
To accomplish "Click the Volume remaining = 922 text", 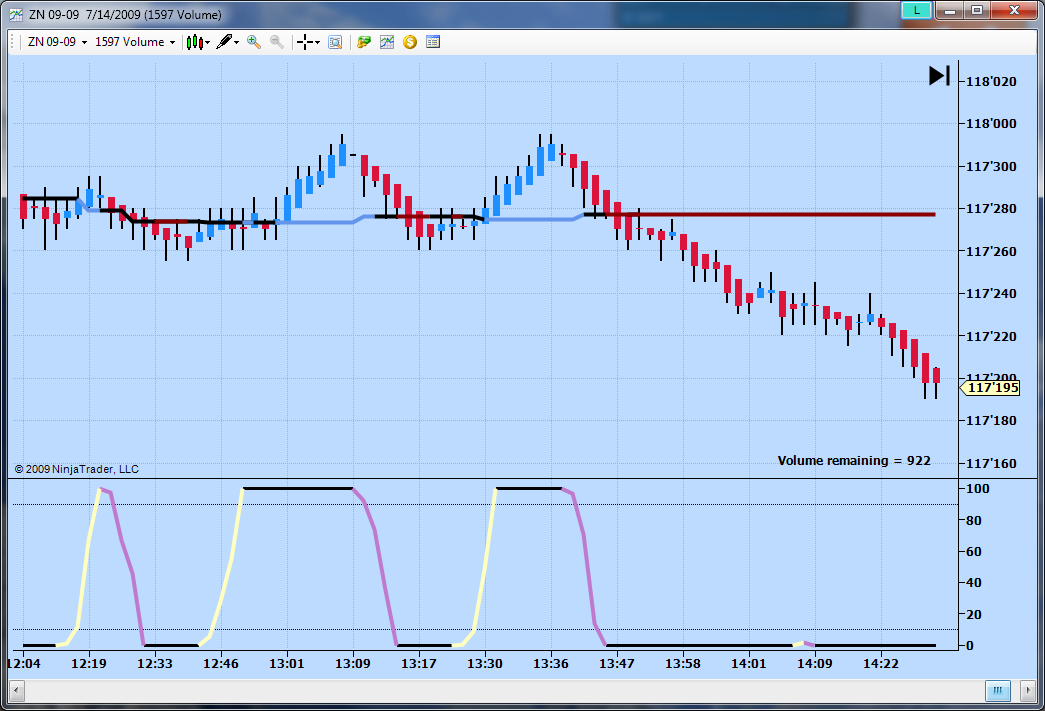I will (x=854, y=460).
